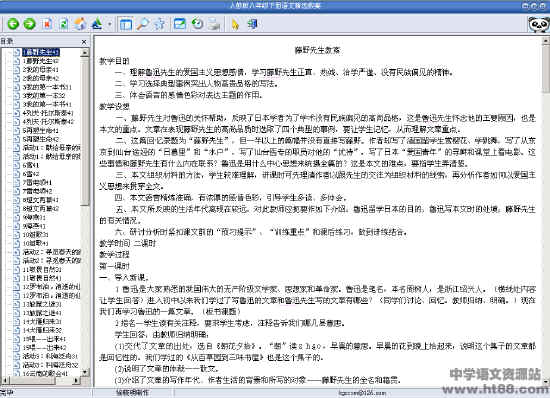The width and height of the screenshot is (550, 398).
Task: Click the document icon beside 7雷电颂41
Action: tap(16, 182)
